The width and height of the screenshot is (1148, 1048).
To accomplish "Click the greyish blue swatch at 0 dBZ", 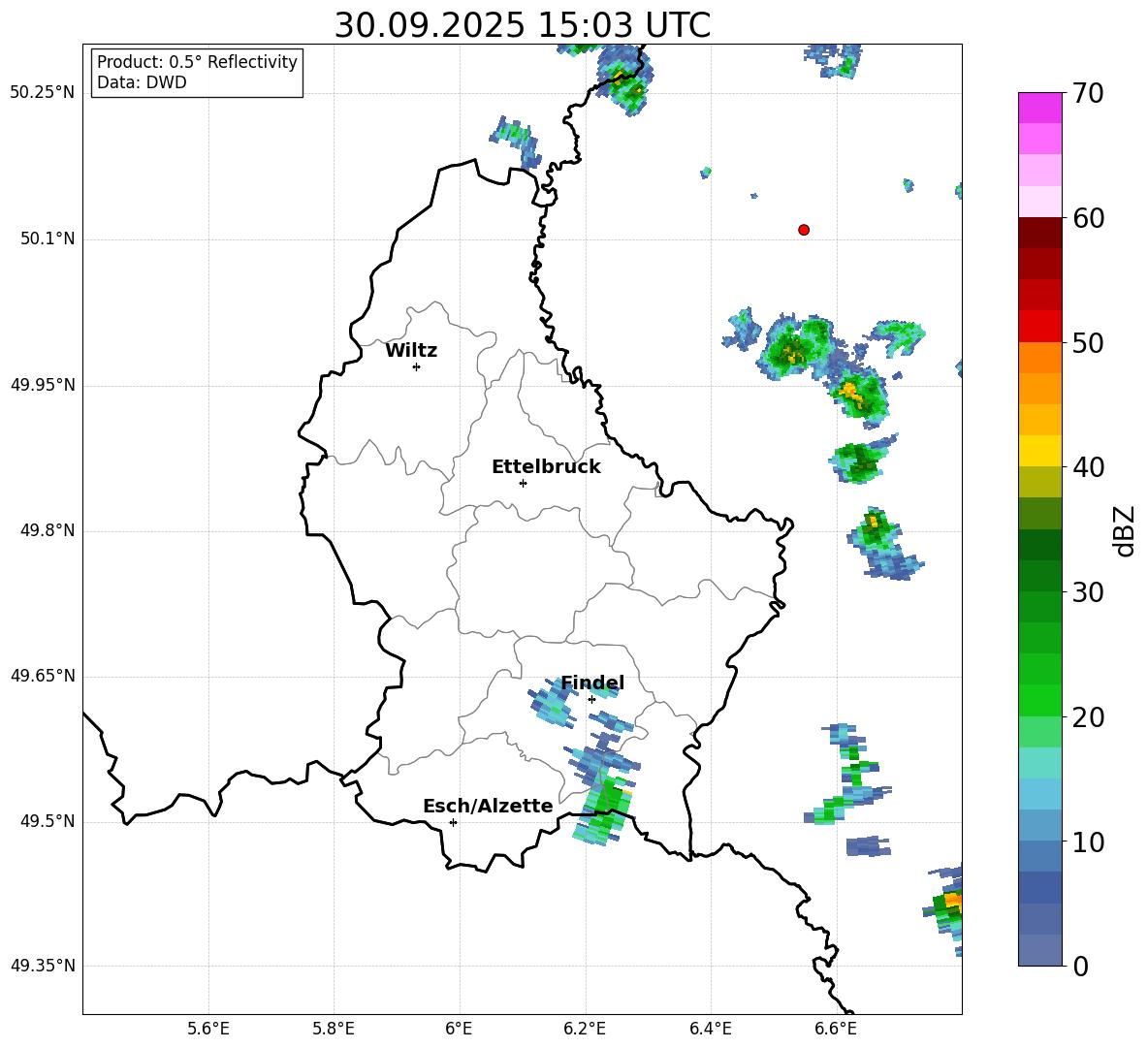I will pyautogui.click(x=1039, y=950).
